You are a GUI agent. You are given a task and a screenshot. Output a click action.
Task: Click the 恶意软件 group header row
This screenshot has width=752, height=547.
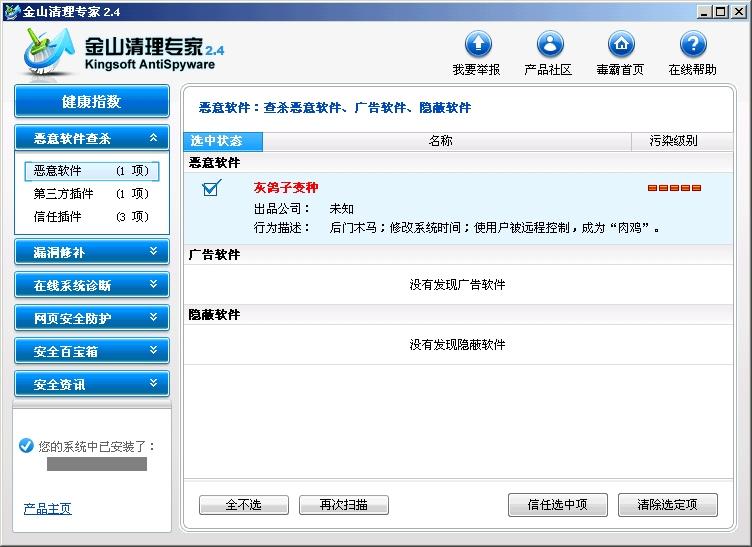[x=458, y=163]
